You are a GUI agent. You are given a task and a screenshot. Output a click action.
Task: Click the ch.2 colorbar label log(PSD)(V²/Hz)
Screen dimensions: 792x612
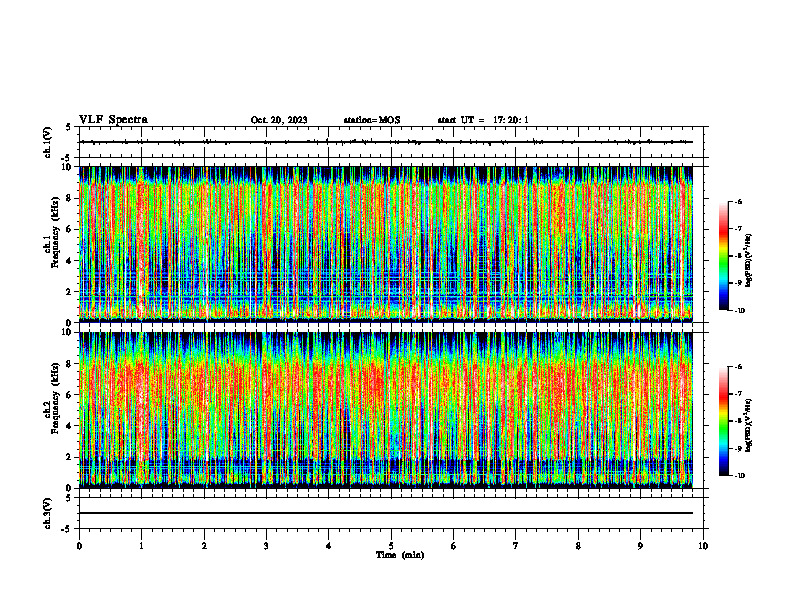click(x=749, y=425)
